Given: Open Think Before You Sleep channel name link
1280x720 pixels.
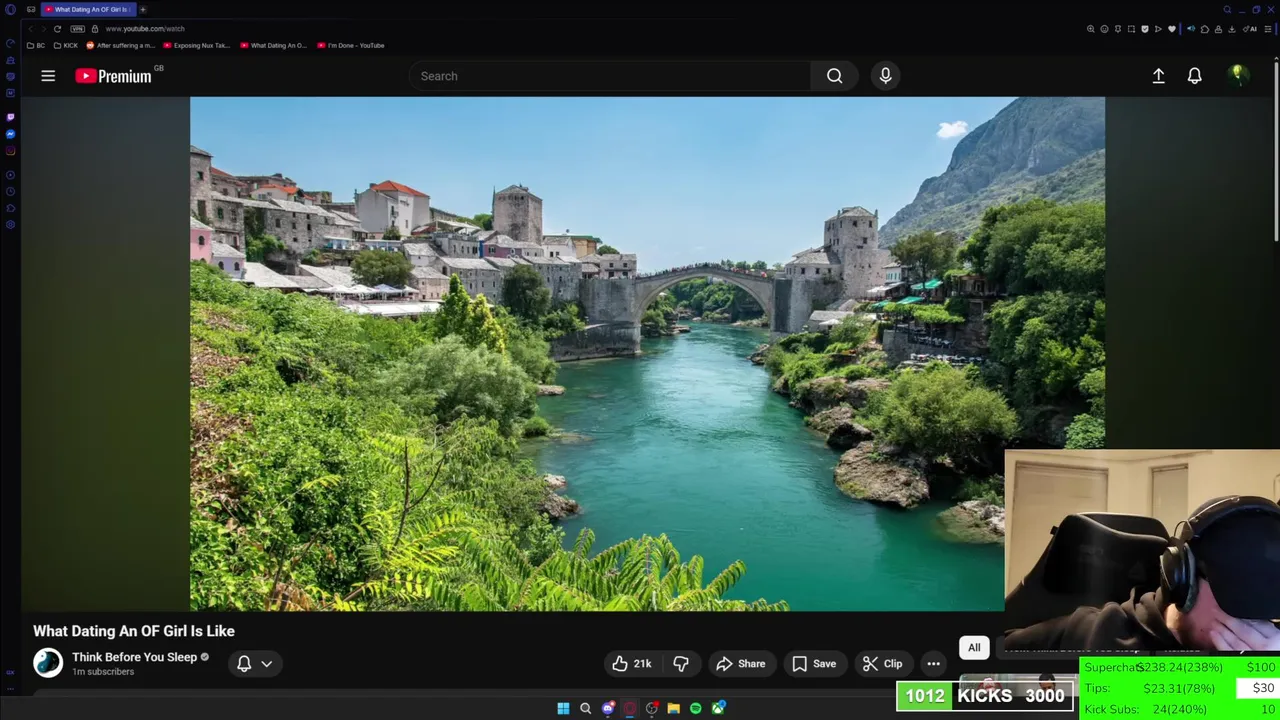Looking at the screenshot, I should pyautogui.click(x=134, y=657).
